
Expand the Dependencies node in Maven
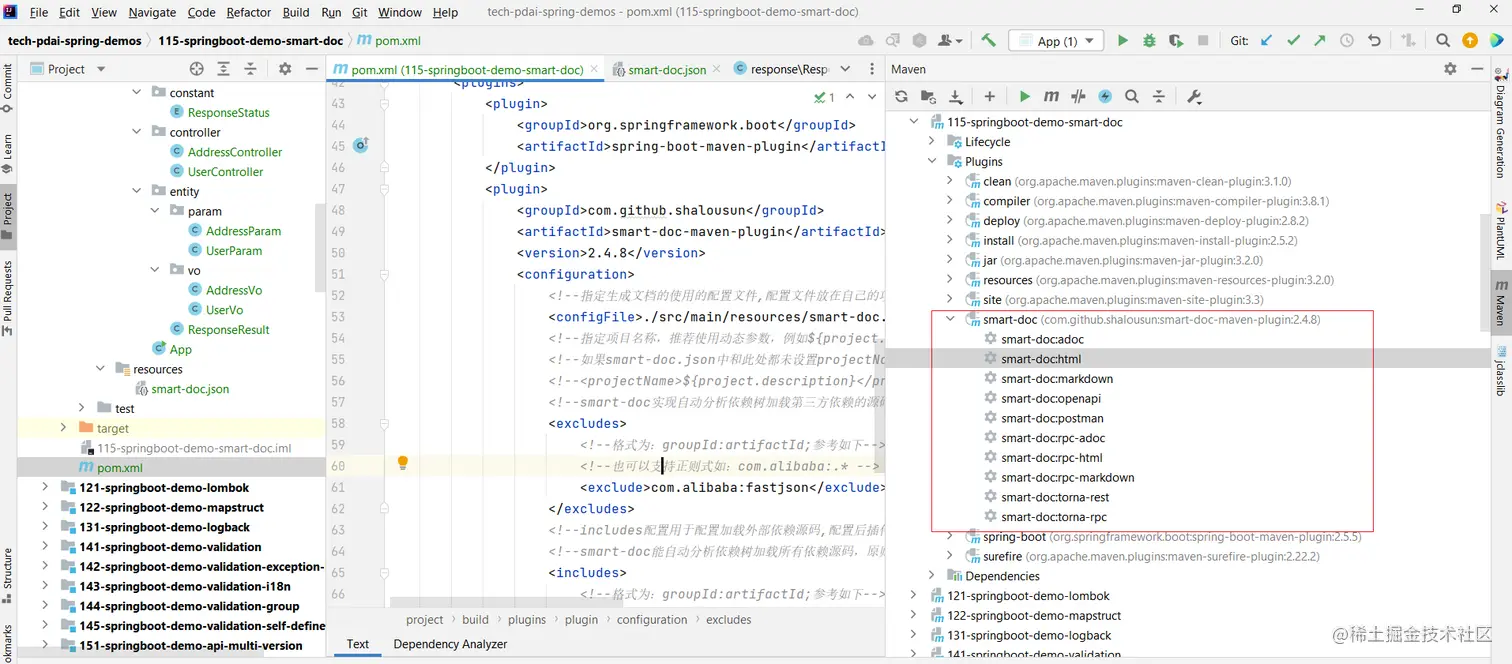[932, 576]
